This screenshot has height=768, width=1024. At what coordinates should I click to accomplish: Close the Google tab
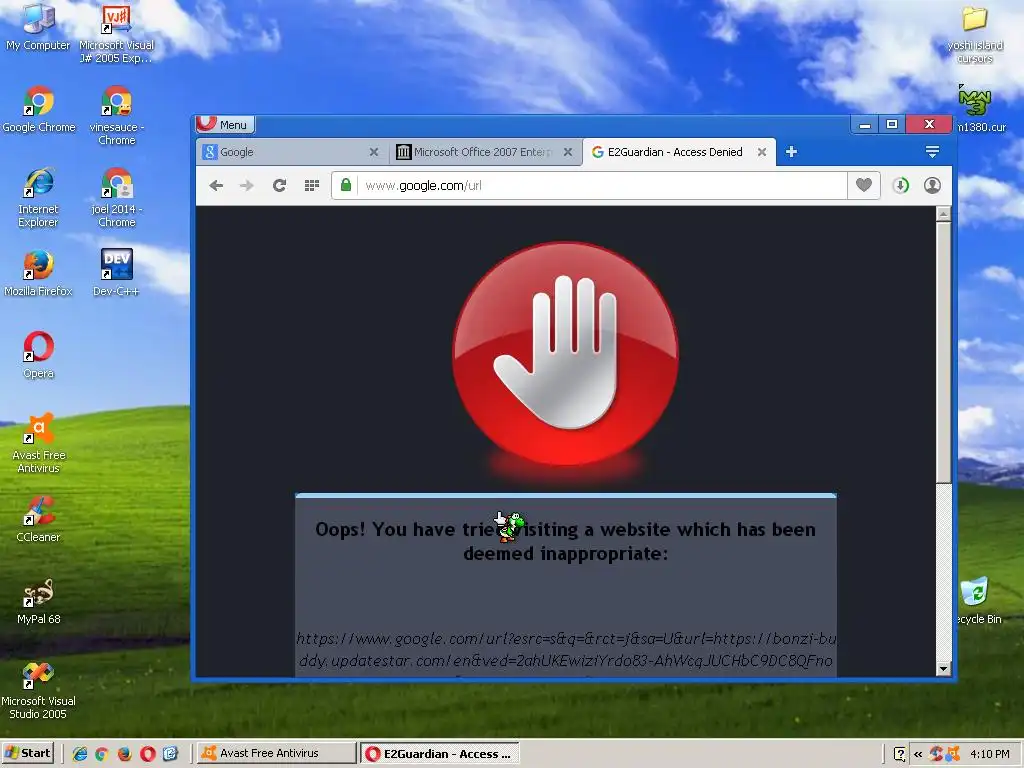coord(374,152)
